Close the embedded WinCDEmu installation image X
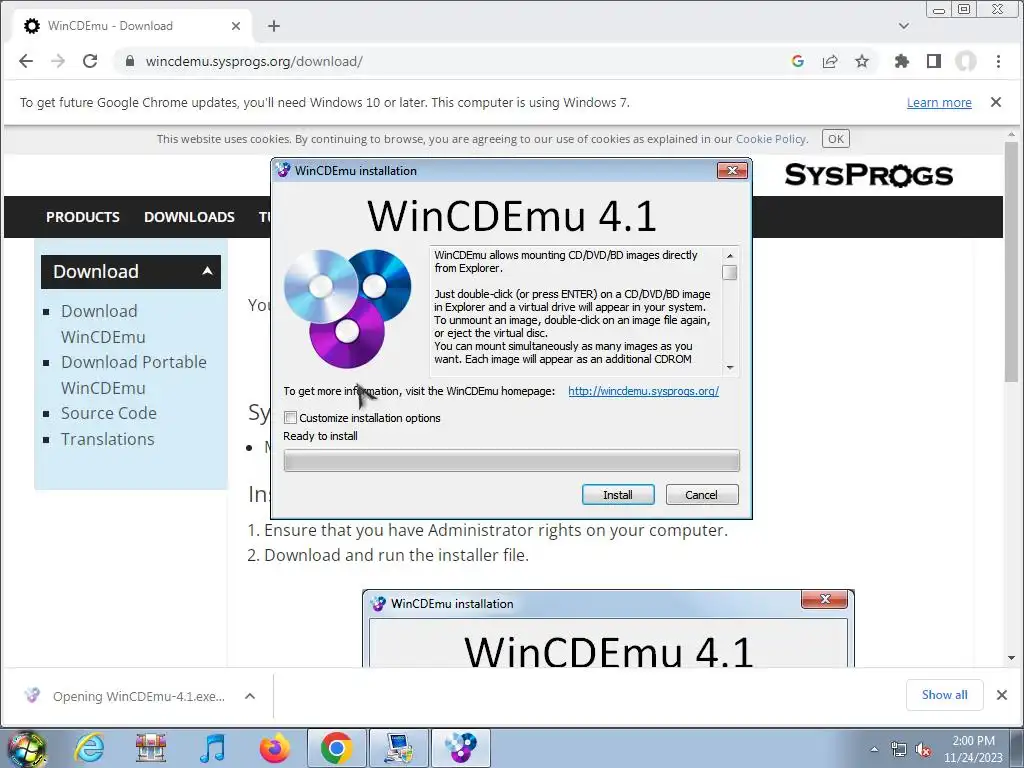Image resolution: width=1024 pixels, height=768 pixels. click(x=825, y=599)
